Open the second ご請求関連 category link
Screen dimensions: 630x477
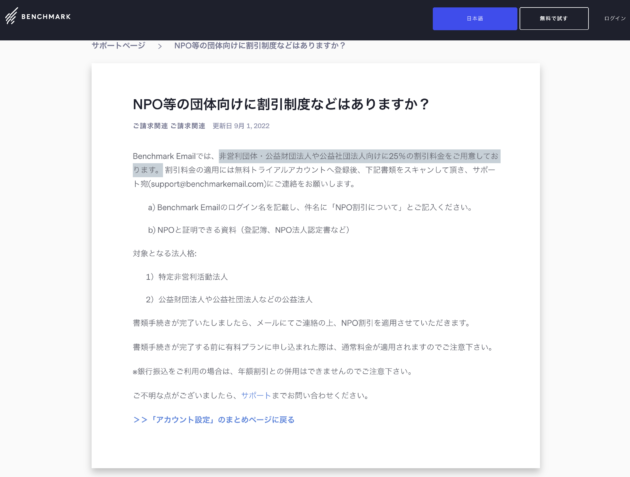pos(188,126)
